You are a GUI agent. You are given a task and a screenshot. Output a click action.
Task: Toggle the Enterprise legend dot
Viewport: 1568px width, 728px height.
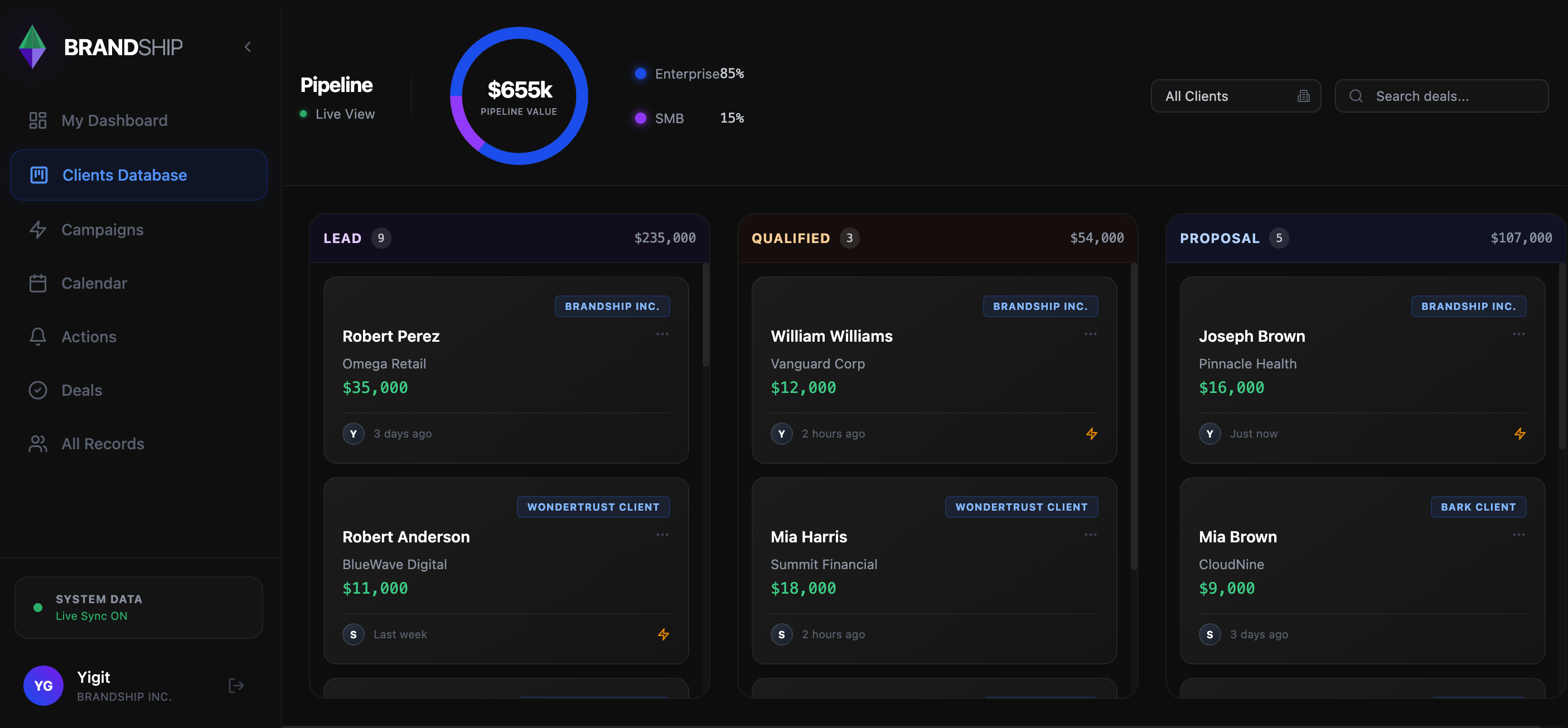point(640,74)
